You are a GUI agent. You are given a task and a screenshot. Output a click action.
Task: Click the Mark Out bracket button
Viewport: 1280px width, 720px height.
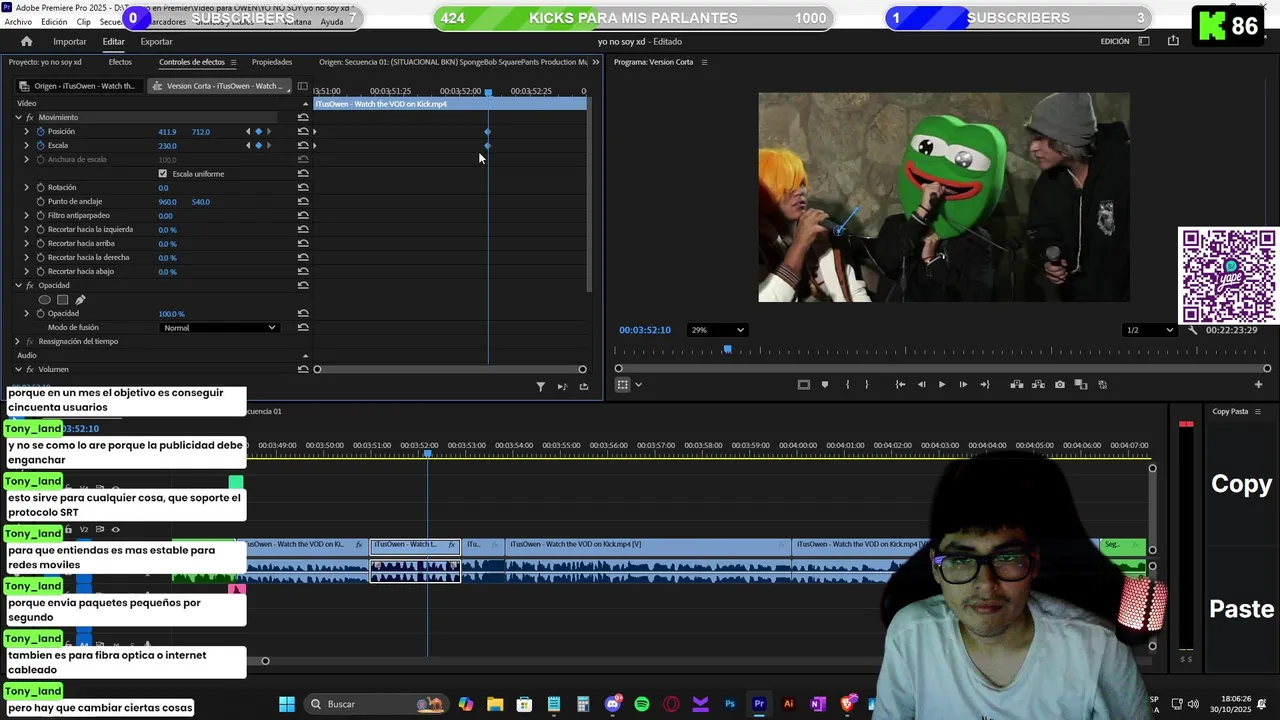[866, 384]
